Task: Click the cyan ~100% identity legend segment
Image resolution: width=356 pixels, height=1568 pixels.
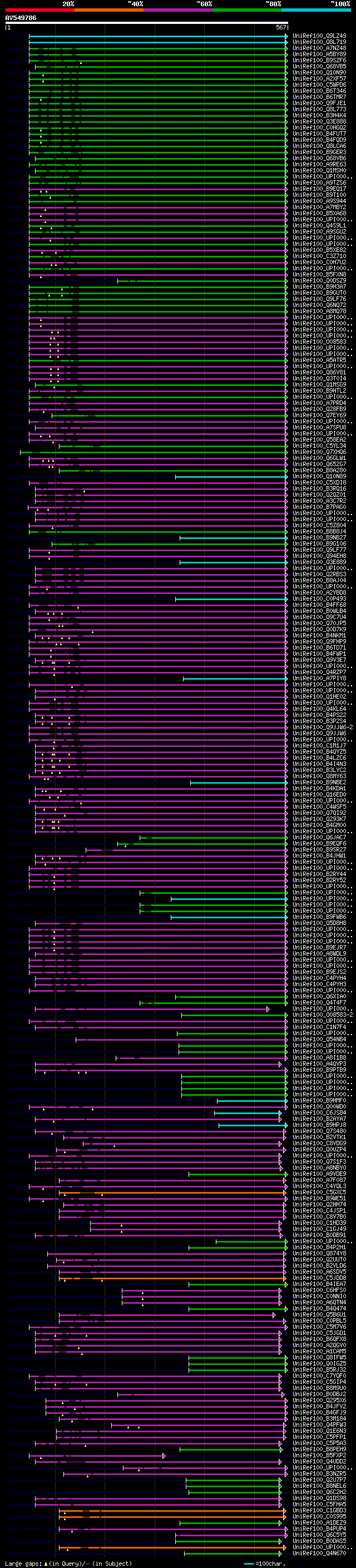Action: (316, 10)
